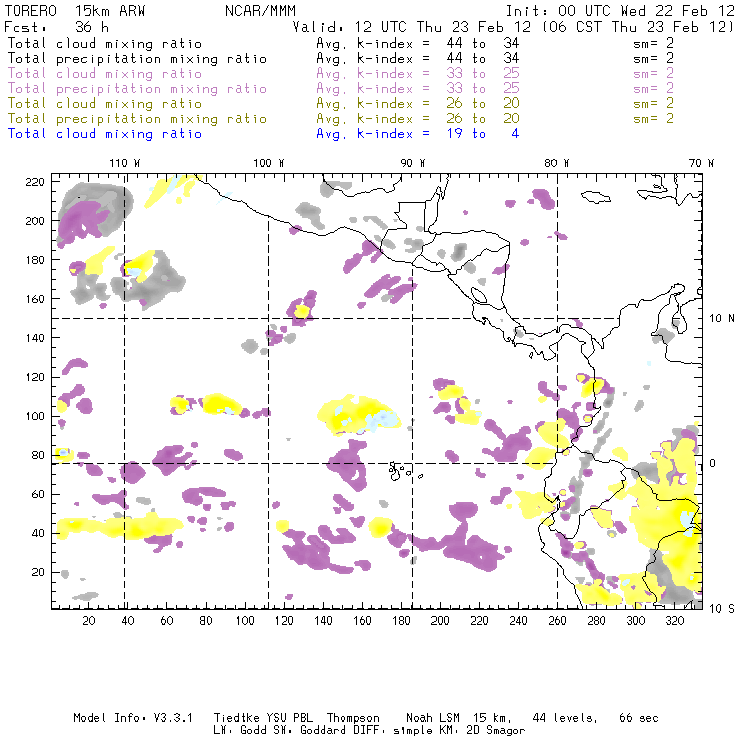
Task: Click the "70 W" longitude label
Action: [x=701, y=163]
